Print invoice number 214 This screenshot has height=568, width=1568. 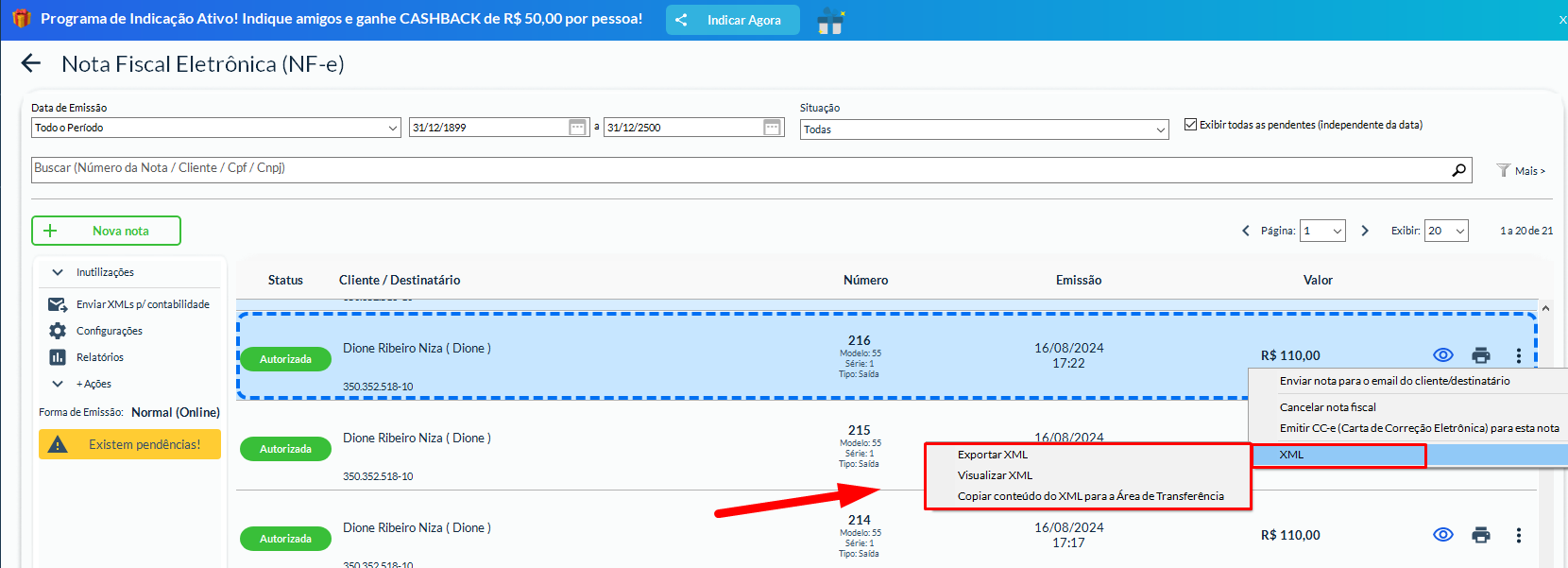[x=1480, y=535]
